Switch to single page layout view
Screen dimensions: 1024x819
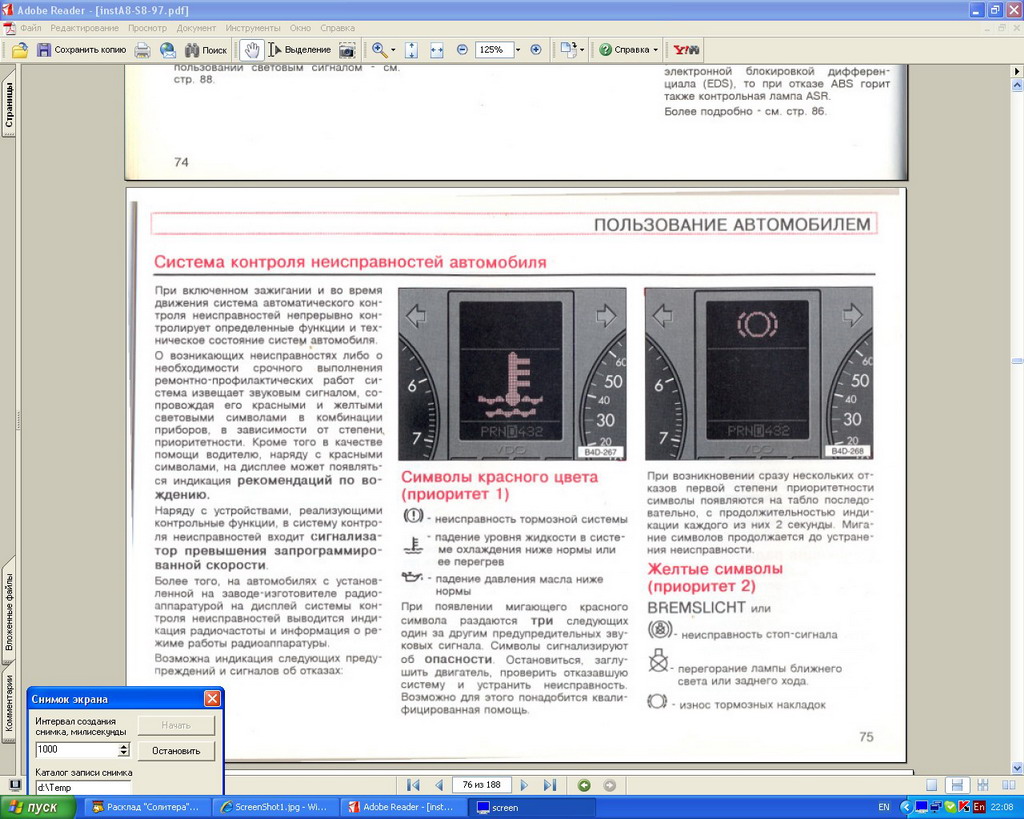pos(932,785)
